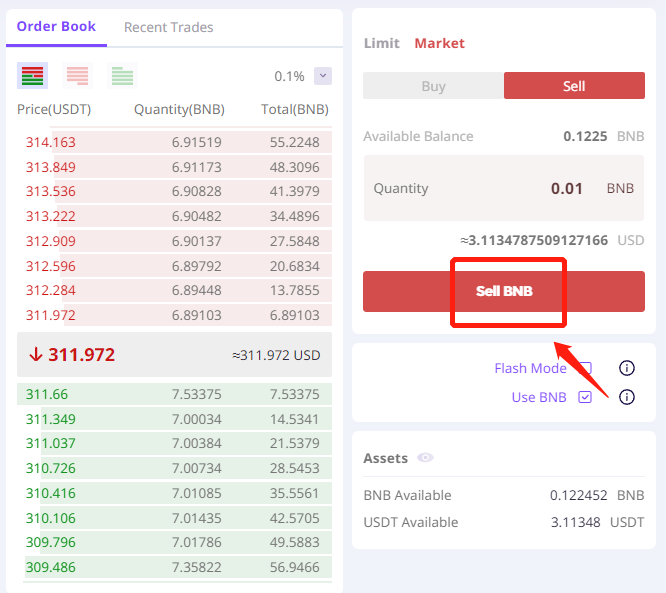Click the BNB Available value 0.122452
This screenshot has height=593, width=666.
coord(579,495)
